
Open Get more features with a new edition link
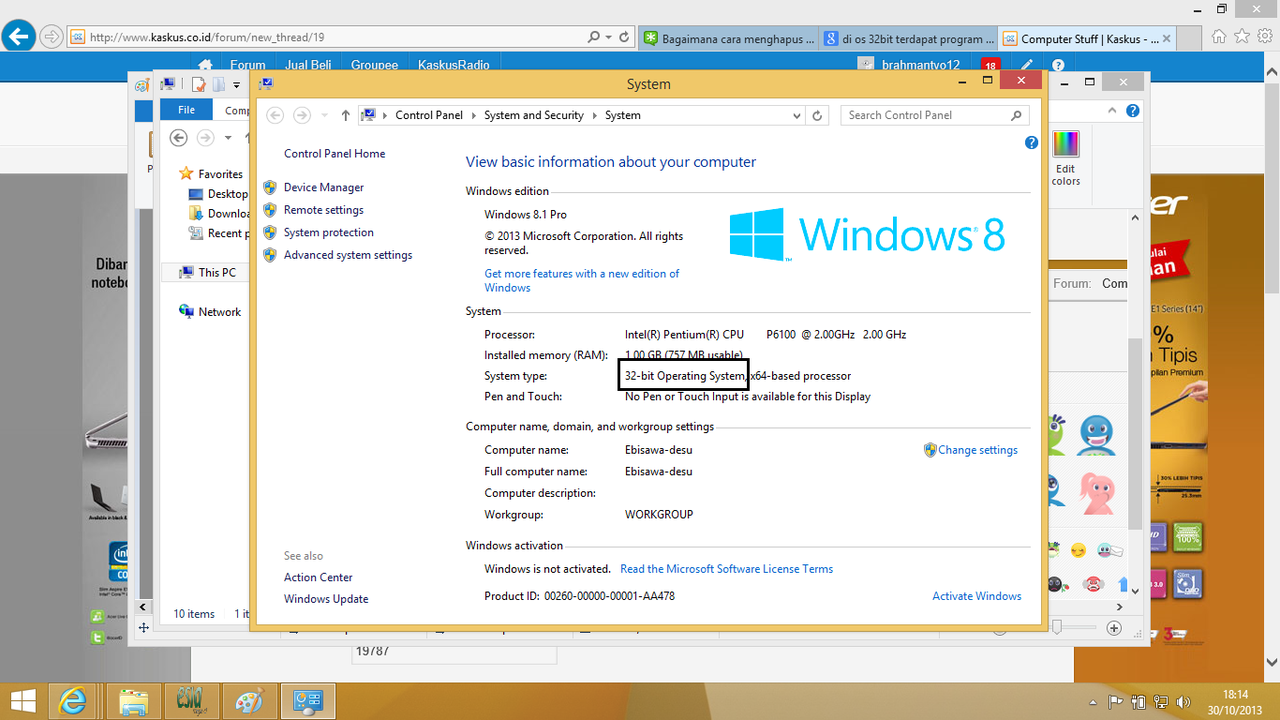point(581,280)
